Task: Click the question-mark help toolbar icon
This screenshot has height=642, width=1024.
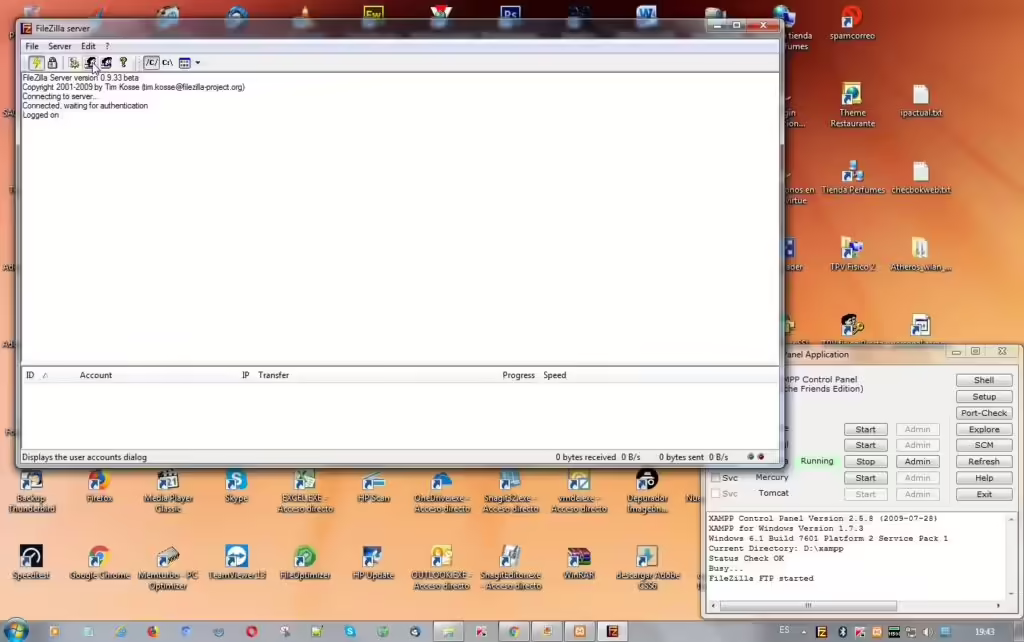Action: point(123,63)
